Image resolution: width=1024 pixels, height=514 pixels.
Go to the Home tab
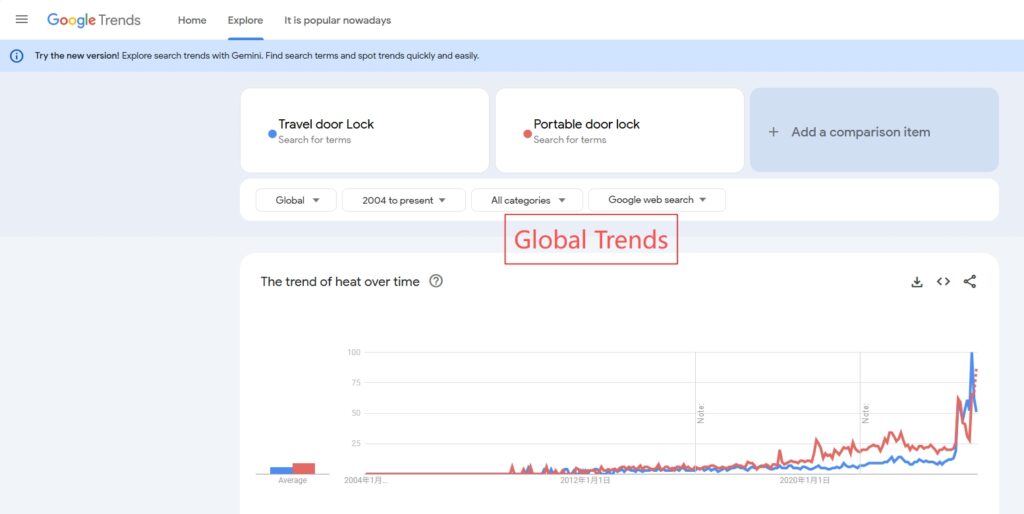point(192,20)
